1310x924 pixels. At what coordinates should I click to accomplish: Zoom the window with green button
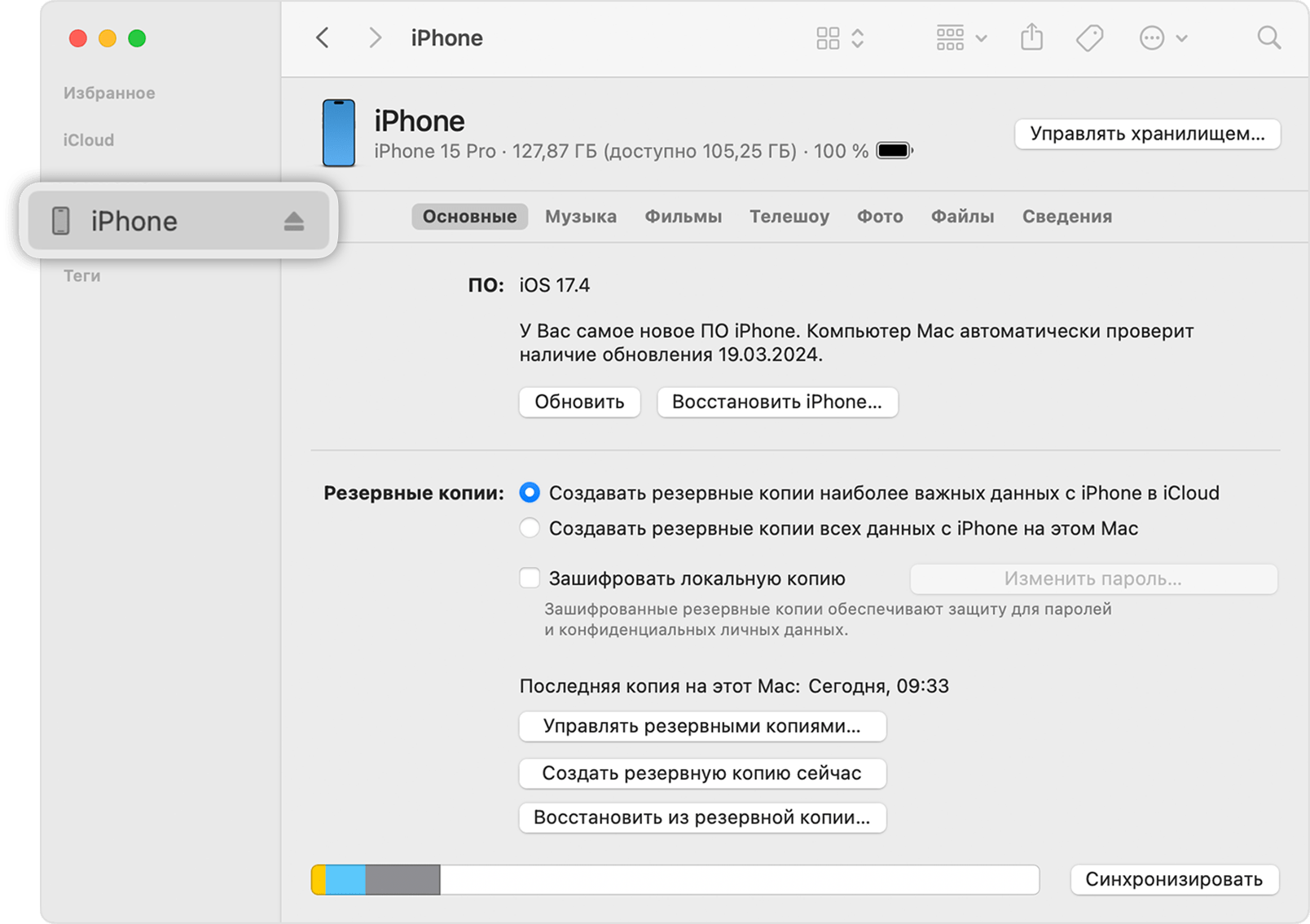coord(137,38)
